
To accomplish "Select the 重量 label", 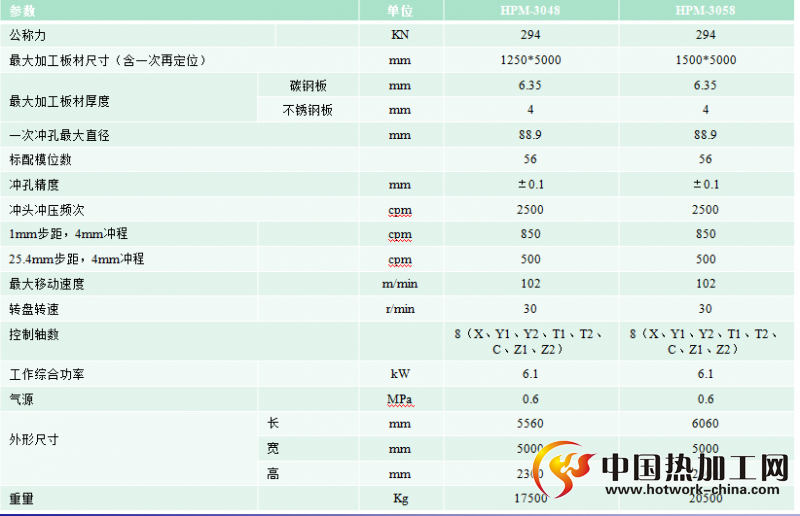I will (21, 499).
